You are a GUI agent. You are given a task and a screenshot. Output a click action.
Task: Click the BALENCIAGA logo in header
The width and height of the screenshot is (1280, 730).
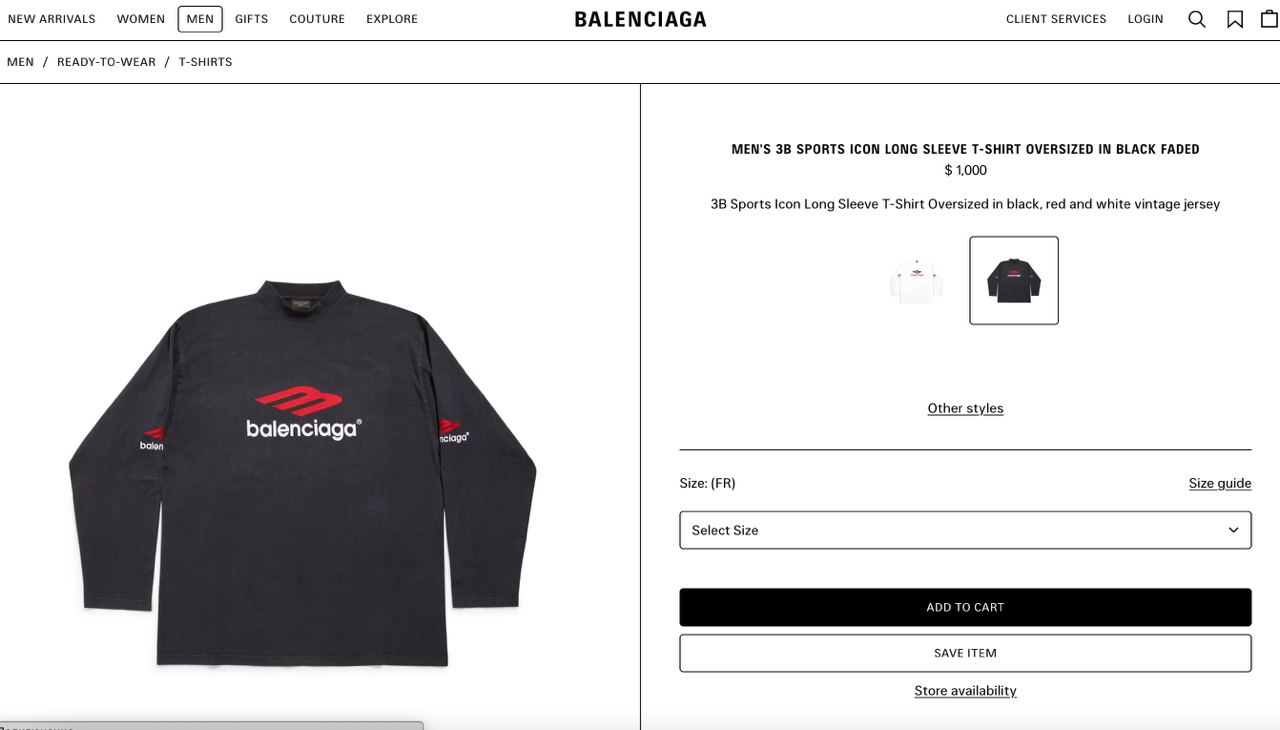(640, 19)
